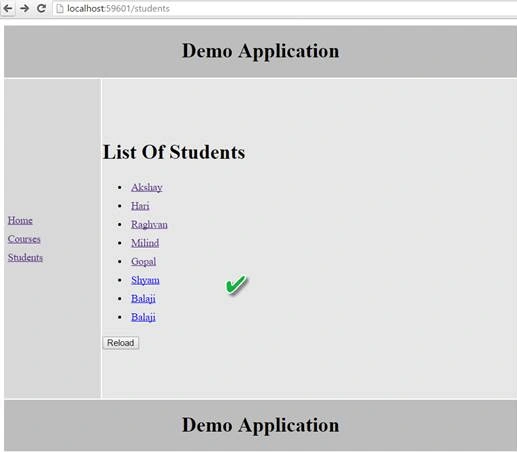The height and width of the screenshot is (452, 517).
Task: Refresh the page with reload icon
Action: (x=41, y=8)
